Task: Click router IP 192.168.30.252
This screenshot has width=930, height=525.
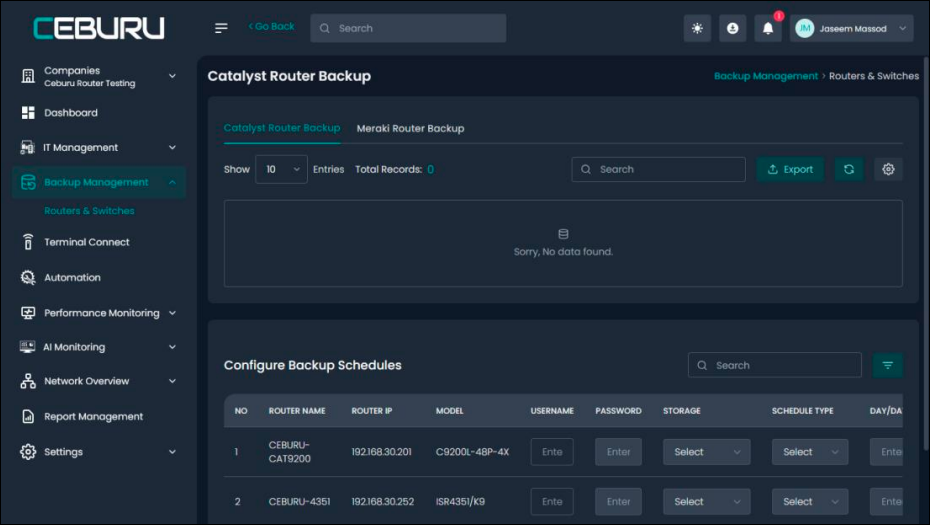Action: 383,502
